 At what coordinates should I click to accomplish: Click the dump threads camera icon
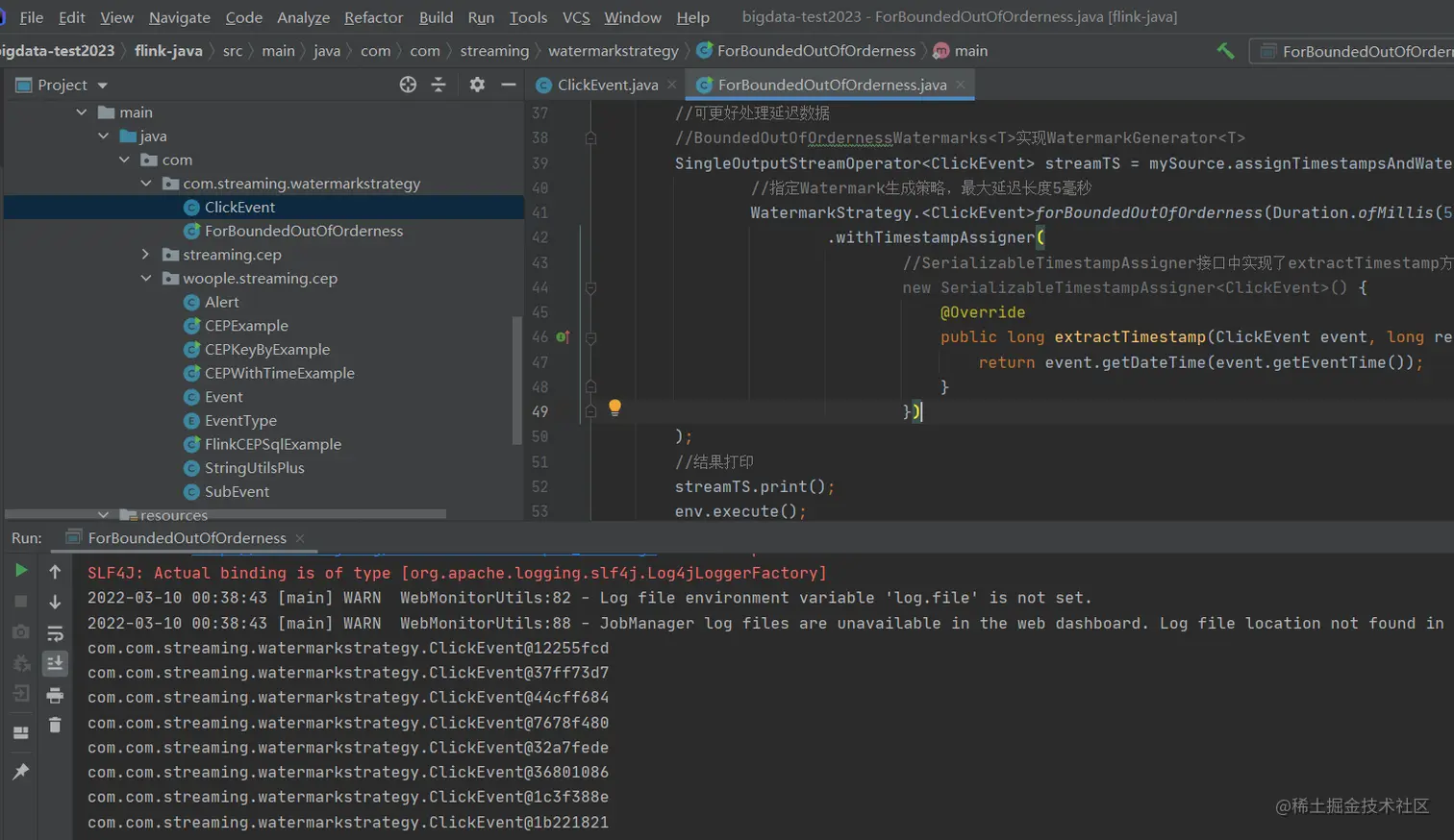coord(21,631)
